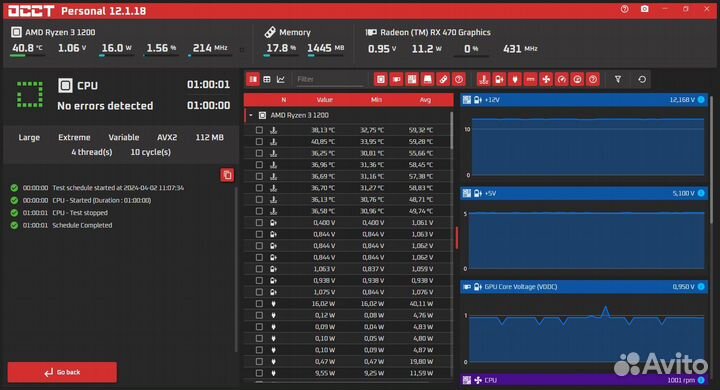
Task: Click the 'No errors detected' status text
Action: [x=105, y=106]
